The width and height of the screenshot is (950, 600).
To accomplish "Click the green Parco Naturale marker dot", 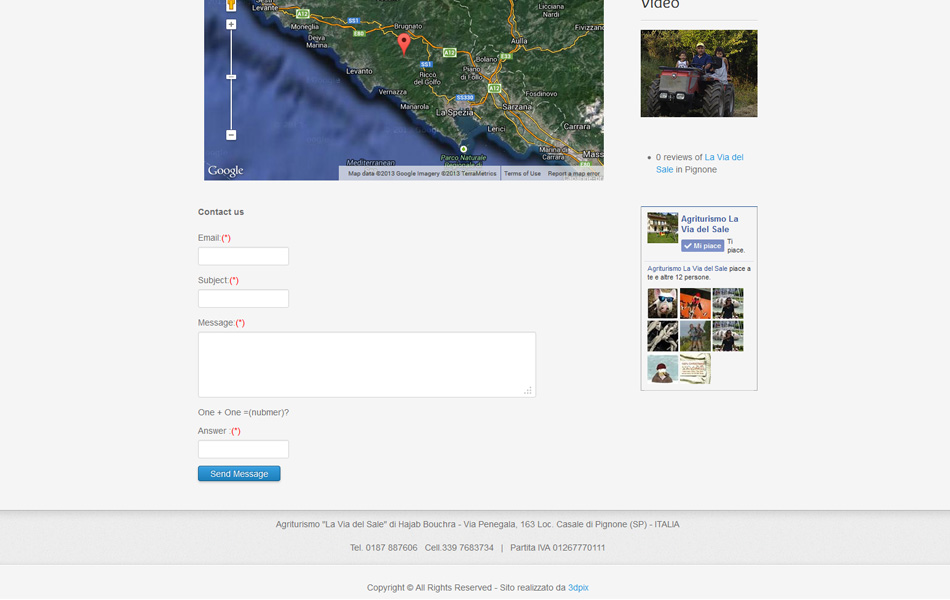I will [x=463, y=149].
